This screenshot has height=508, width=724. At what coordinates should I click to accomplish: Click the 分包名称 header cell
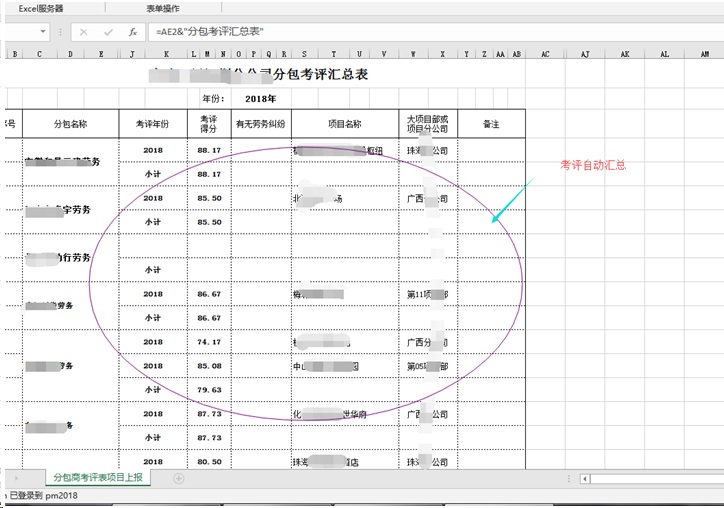[x=70, y=124]
